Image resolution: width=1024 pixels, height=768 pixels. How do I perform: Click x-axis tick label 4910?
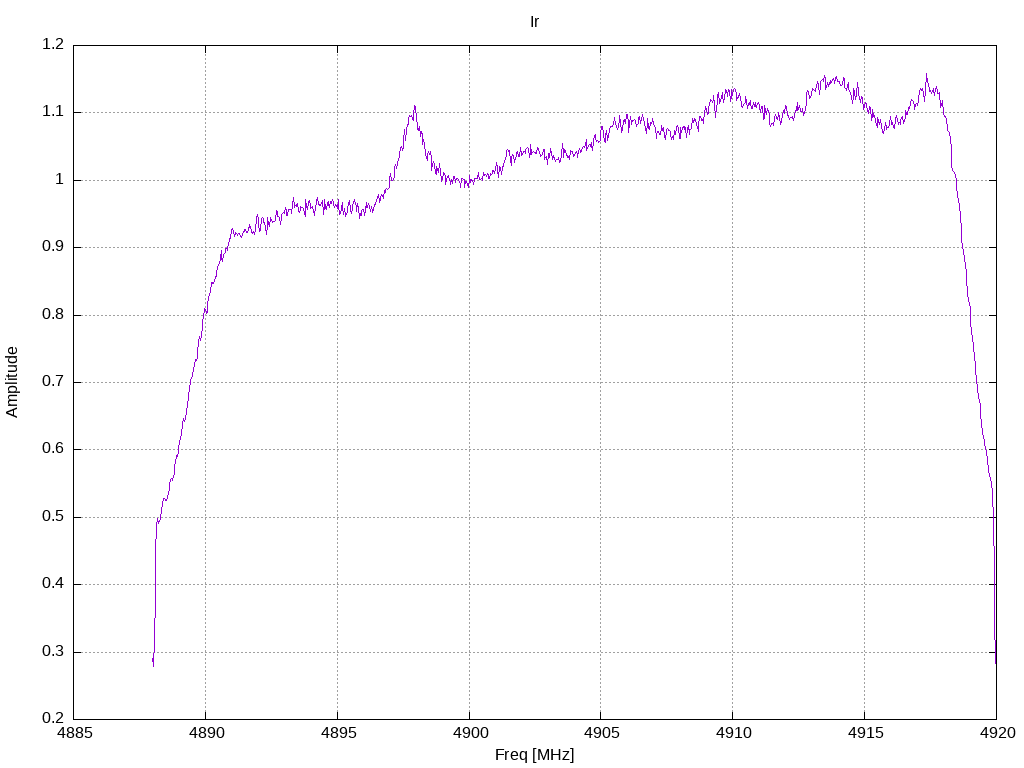pos(733,733)
